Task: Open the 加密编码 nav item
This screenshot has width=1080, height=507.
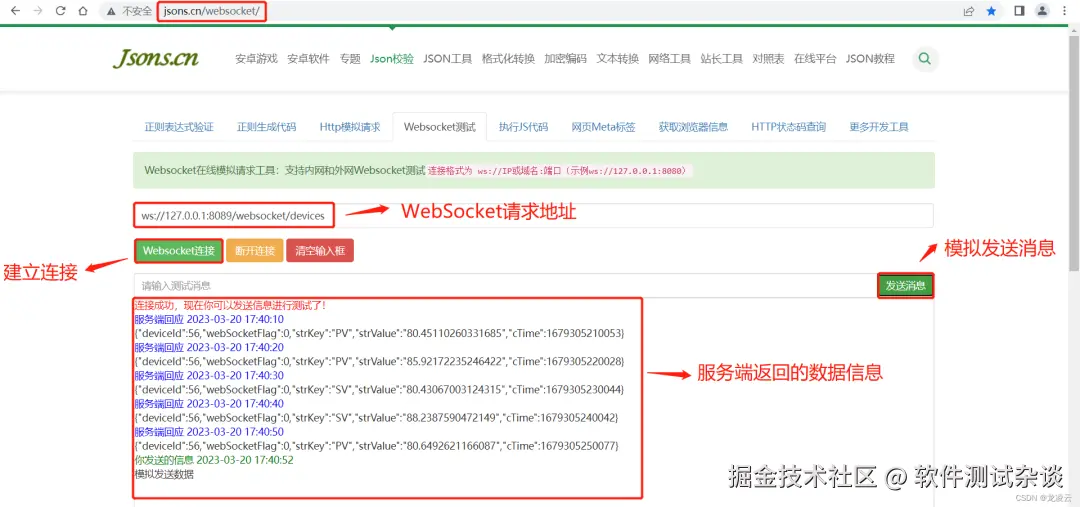Action: coord(565,59)
